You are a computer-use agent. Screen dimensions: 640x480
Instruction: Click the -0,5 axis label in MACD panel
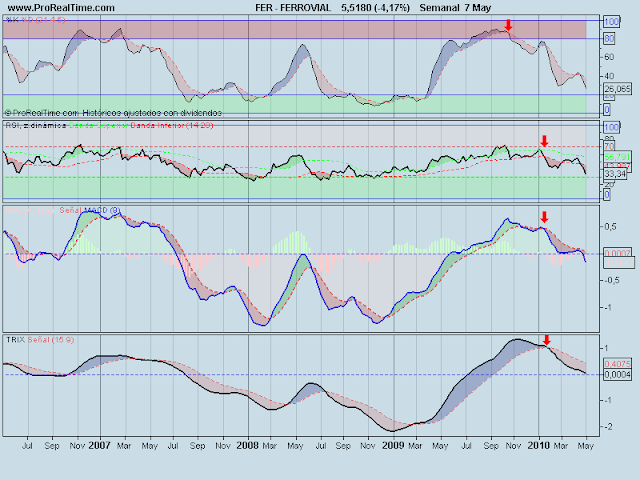tap(610, 280)
